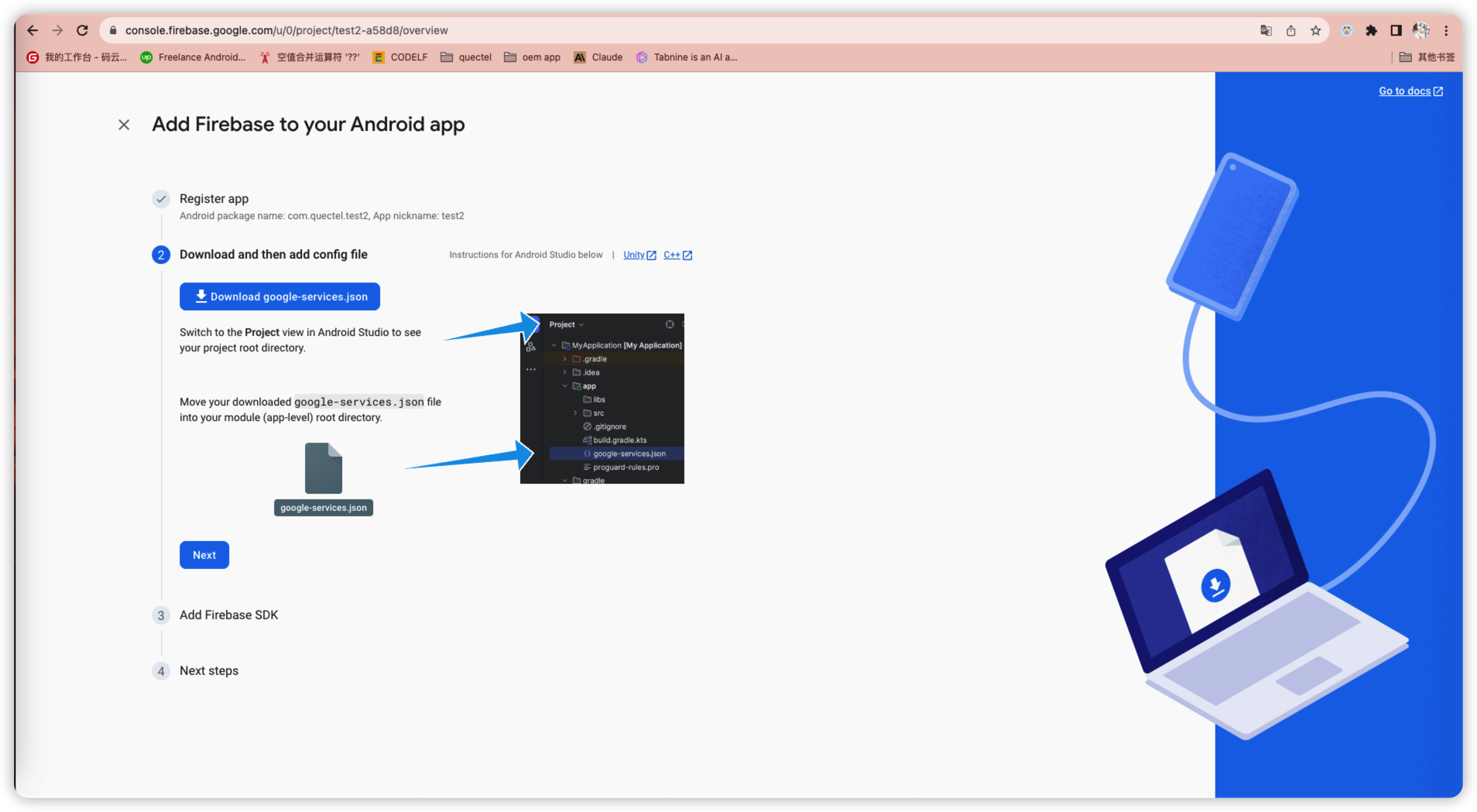The height and width of the screenshot is (812, 1477).
Task: Click the address bar URL
Action: click(x=286, y=30)
